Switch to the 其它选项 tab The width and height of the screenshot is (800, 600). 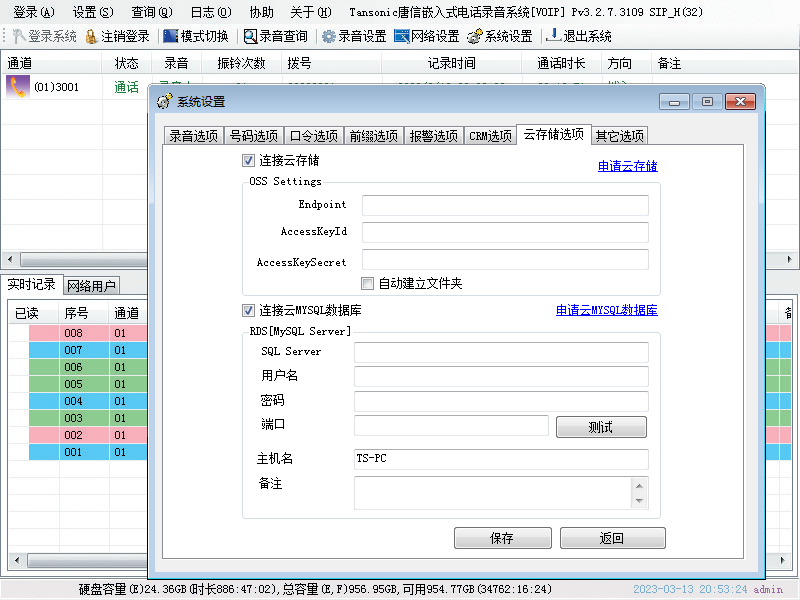pos(619,136)
